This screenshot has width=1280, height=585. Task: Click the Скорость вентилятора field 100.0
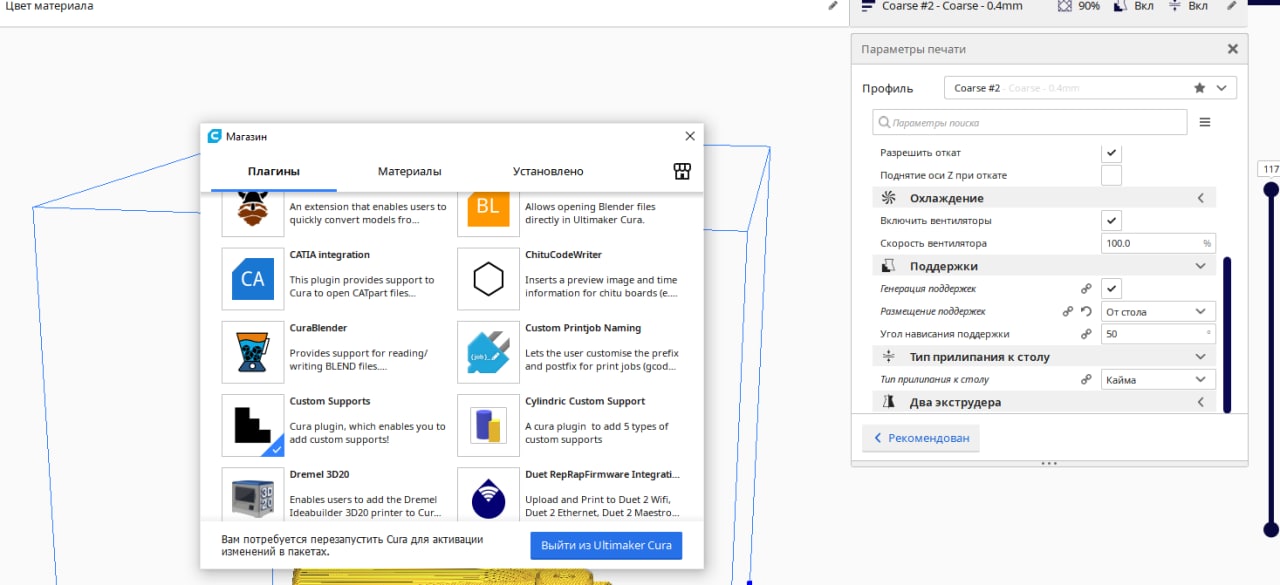[x=1158, y=243]
